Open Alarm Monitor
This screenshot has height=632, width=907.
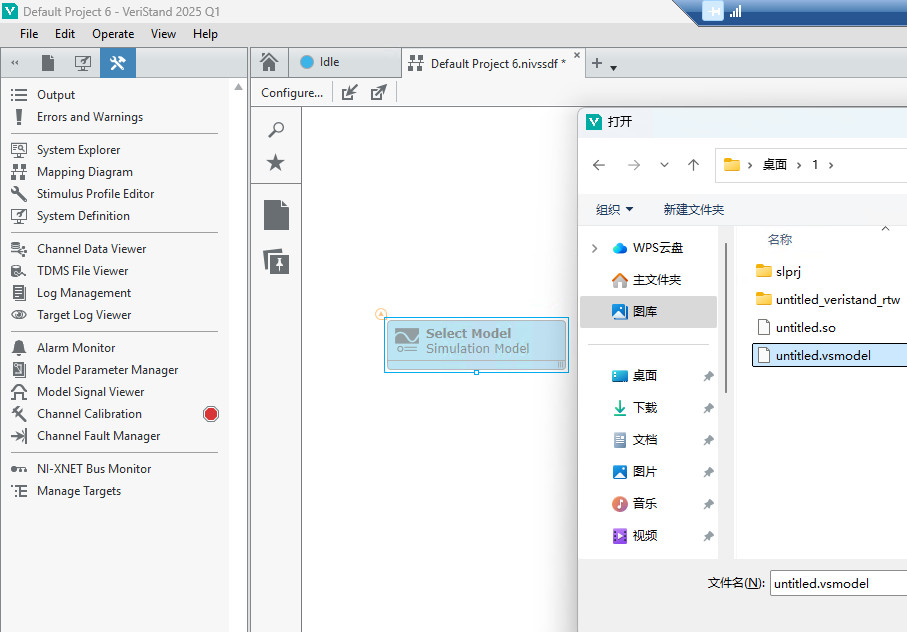tap(76, 348)
